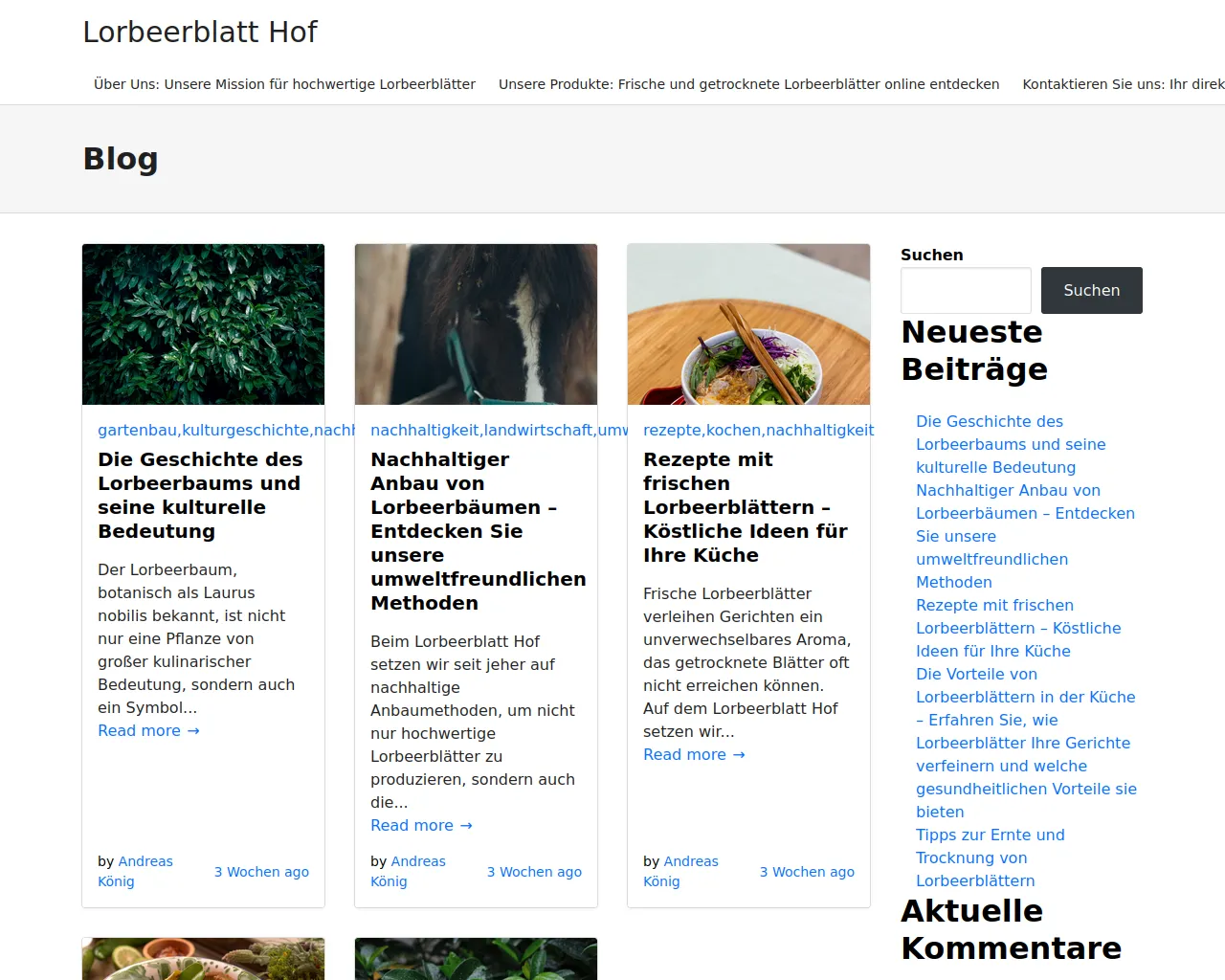
Task: Click Read more under the Rezepte post
Action: (694, 754)
